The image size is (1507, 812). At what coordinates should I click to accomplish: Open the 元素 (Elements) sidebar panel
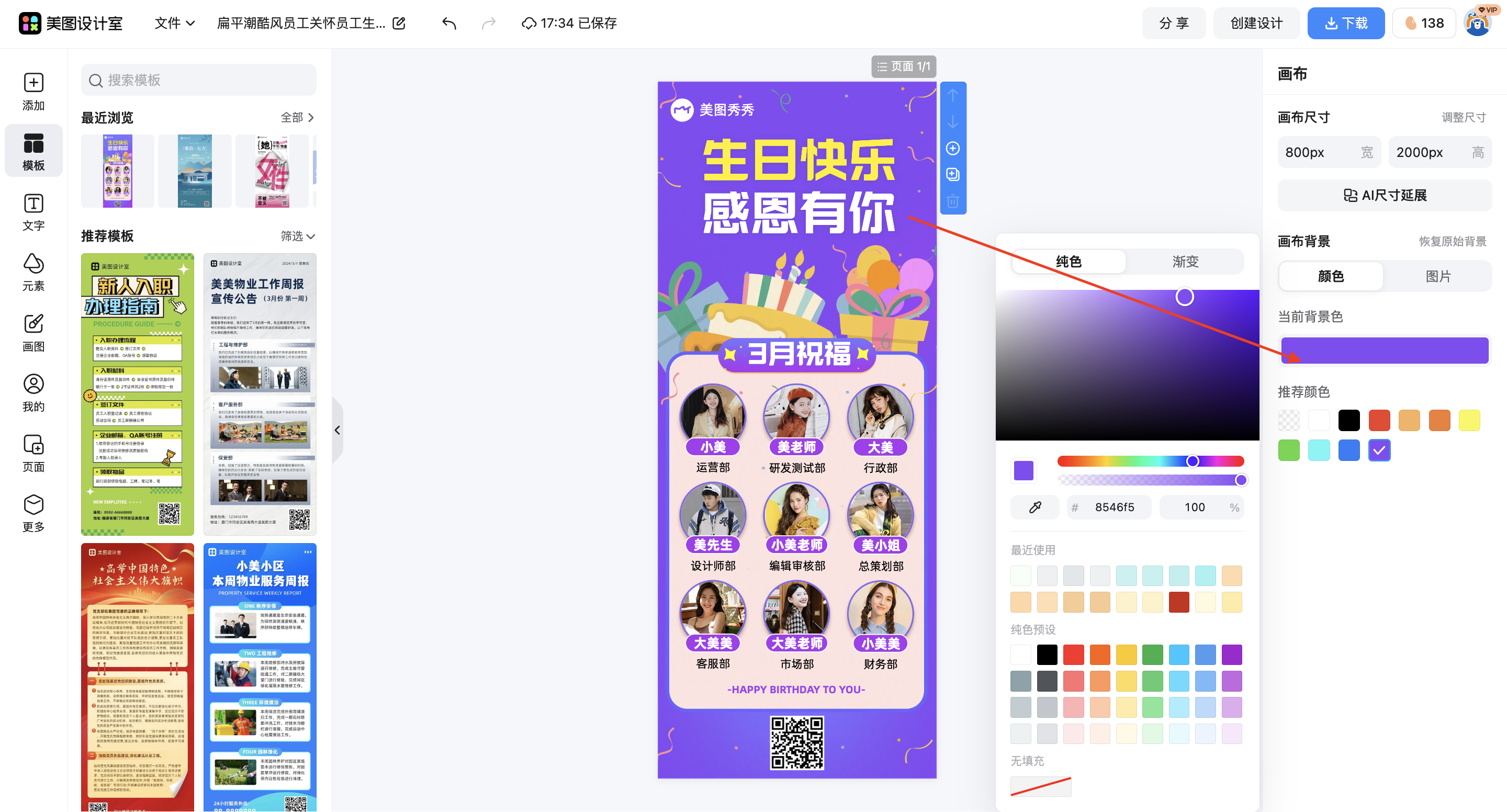pyautogui.click(x=33, y=271)
